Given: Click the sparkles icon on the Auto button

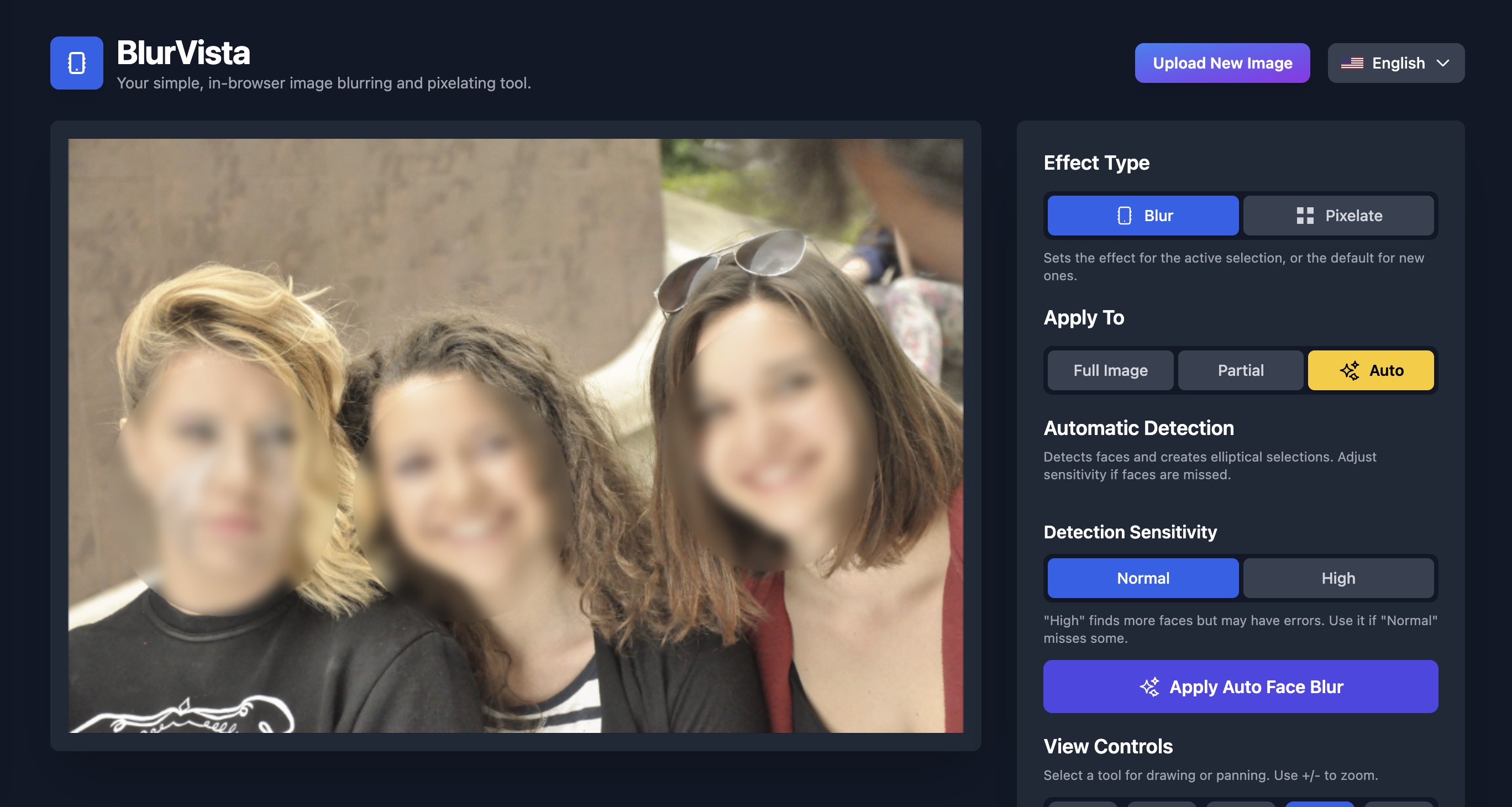Looking at the screenshot, I should tap(1348, 370).
